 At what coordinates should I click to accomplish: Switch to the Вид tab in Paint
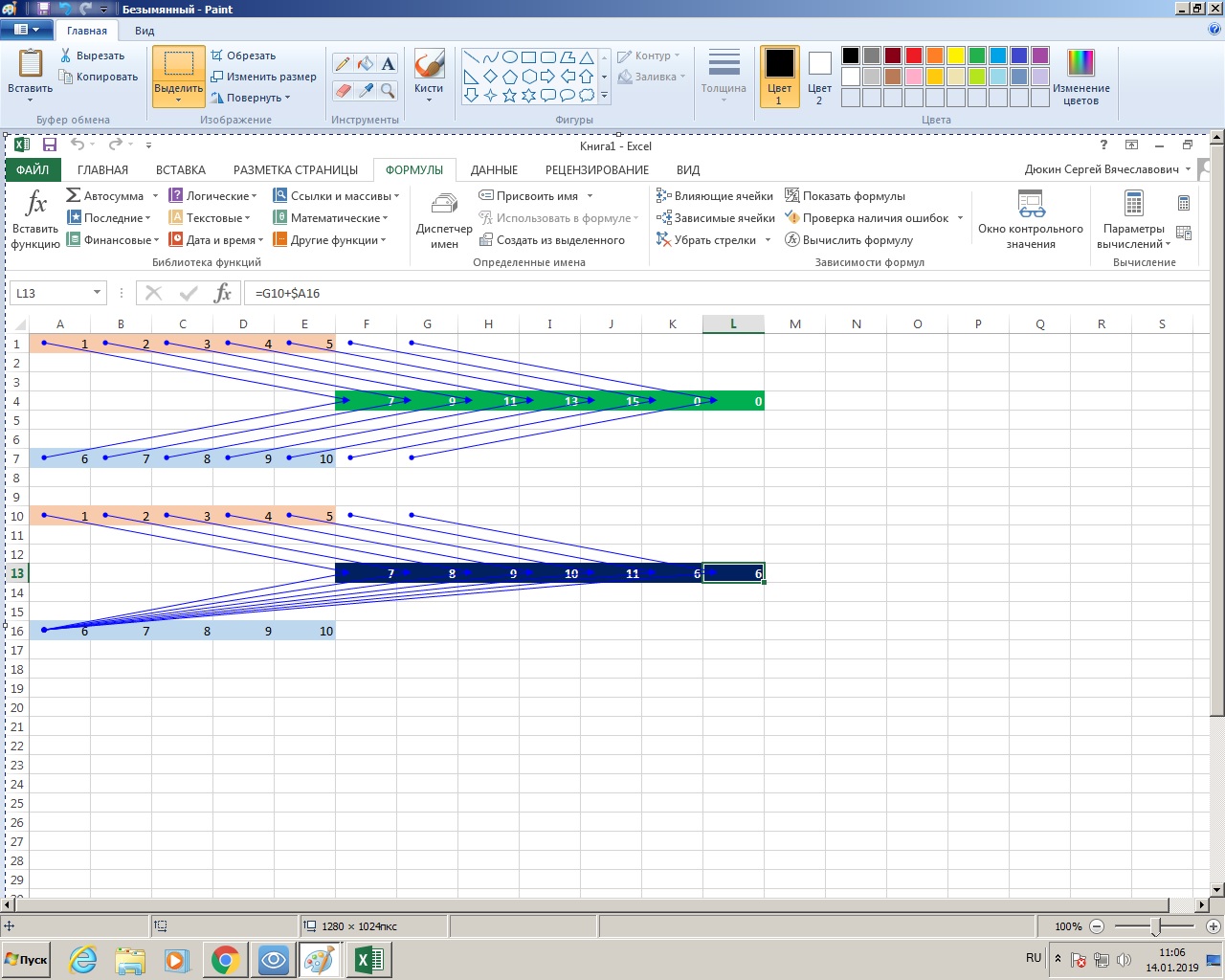tap(145, 31)
